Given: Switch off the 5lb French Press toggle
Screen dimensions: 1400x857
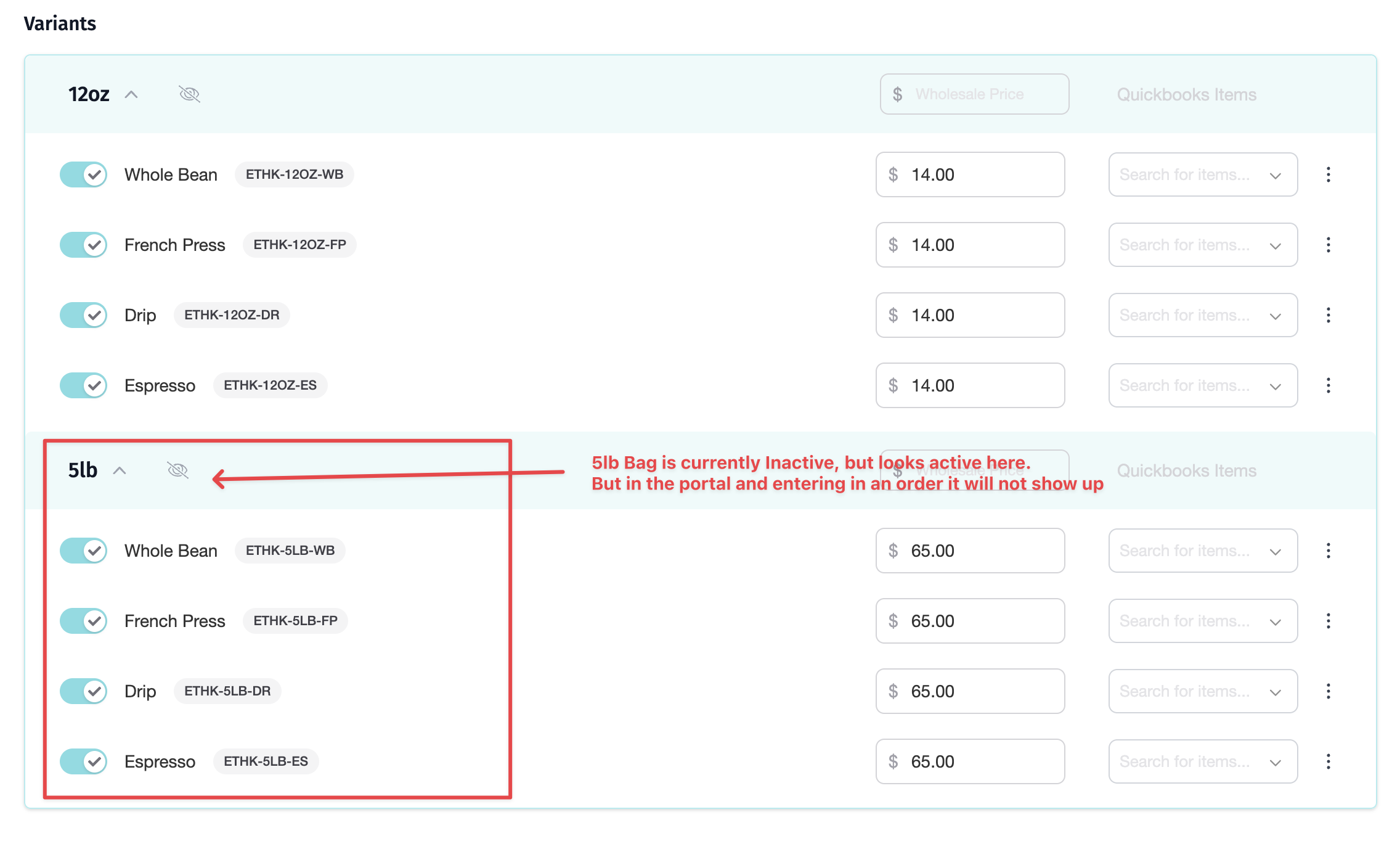Looking at the screenshot, I should [84, 621].
